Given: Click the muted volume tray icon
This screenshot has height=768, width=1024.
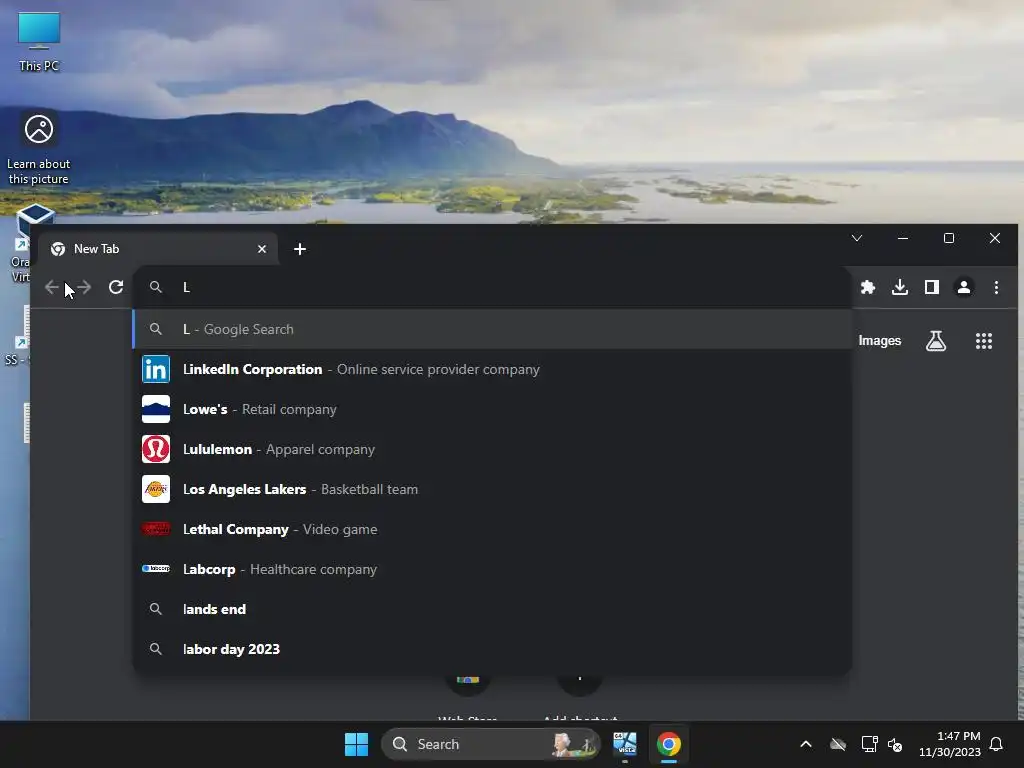Looking at the screenshot, I should (x=895, y=744).
